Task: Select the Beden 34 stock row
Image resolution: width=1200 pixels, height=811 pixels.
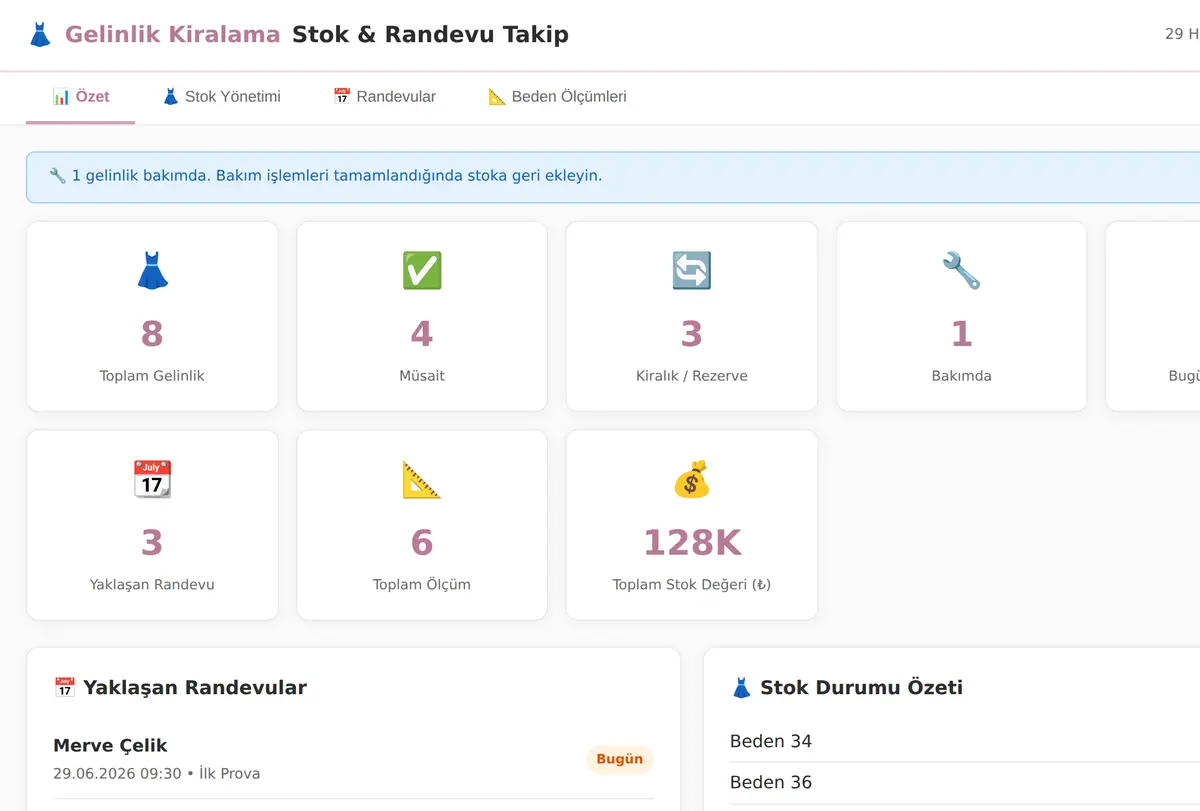Action: (x=965, y=741)
